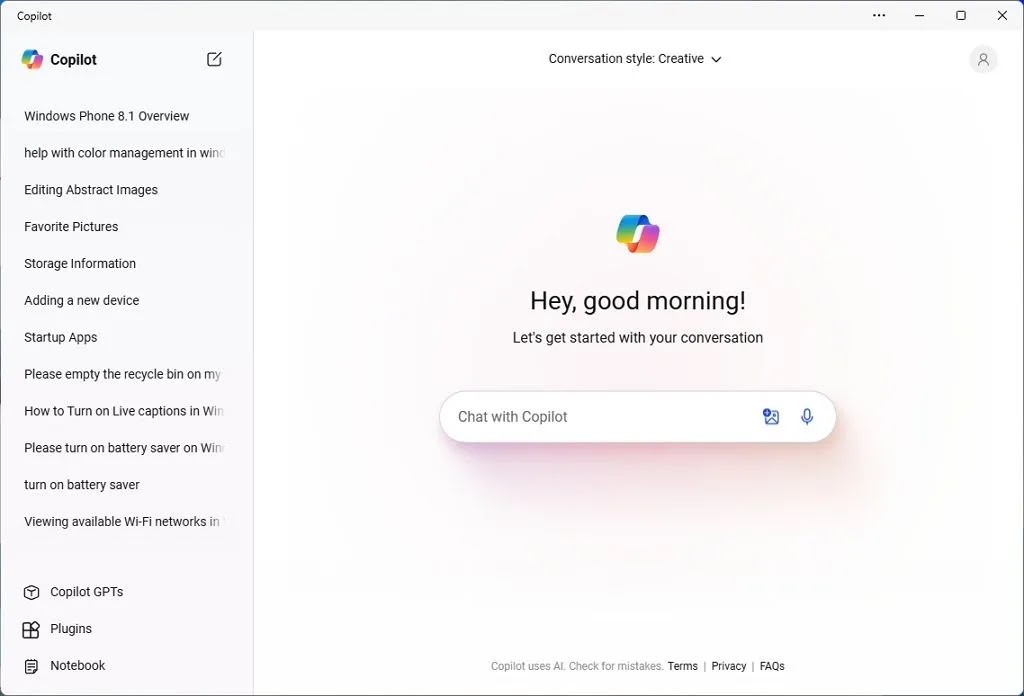Open Windows Phone 8.1 Overview chat
This screenshot has width=1024, height=696.
pyautogui.click(x=106, y=116)
